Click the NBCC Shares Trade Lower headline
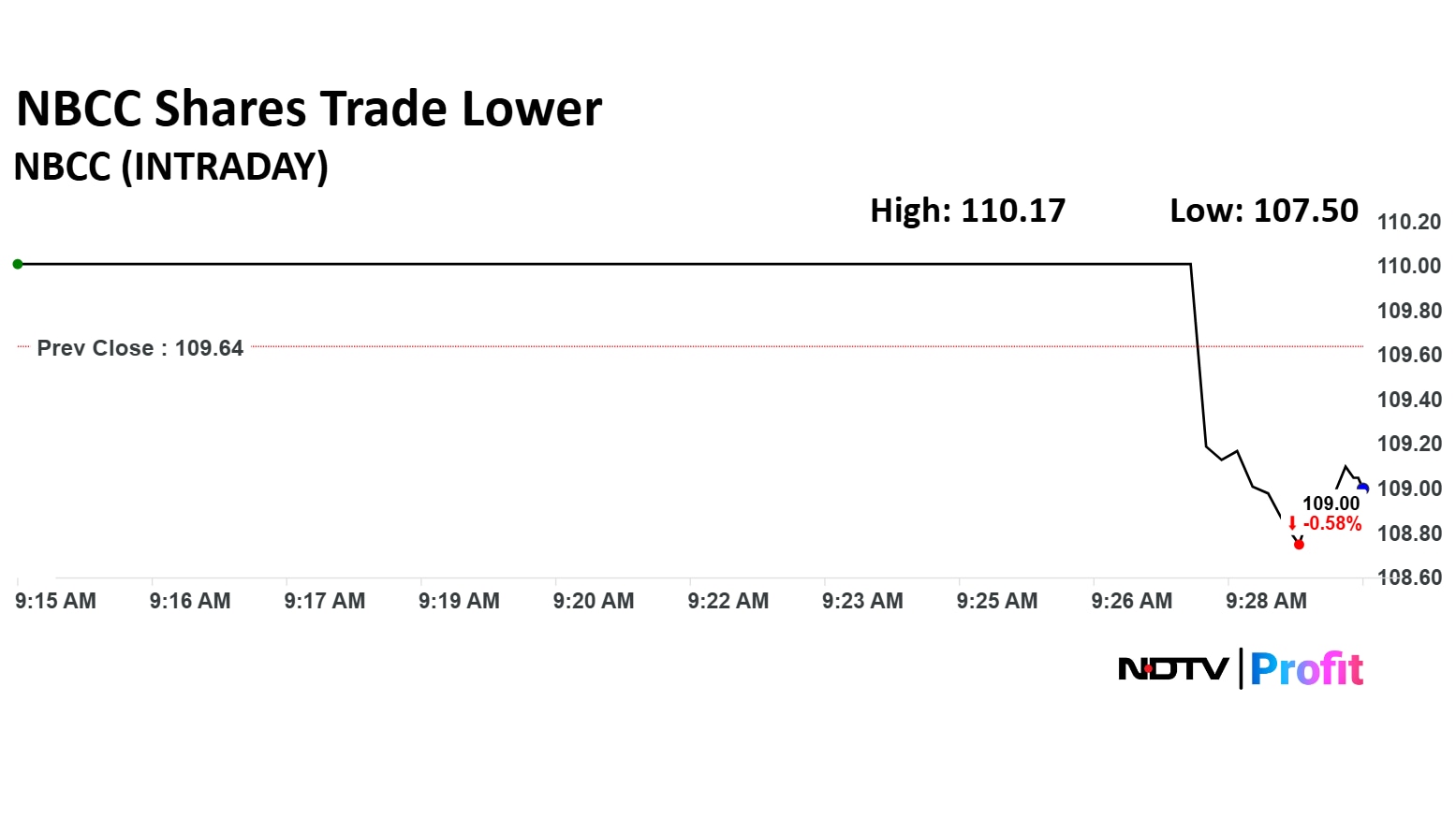 309,109
